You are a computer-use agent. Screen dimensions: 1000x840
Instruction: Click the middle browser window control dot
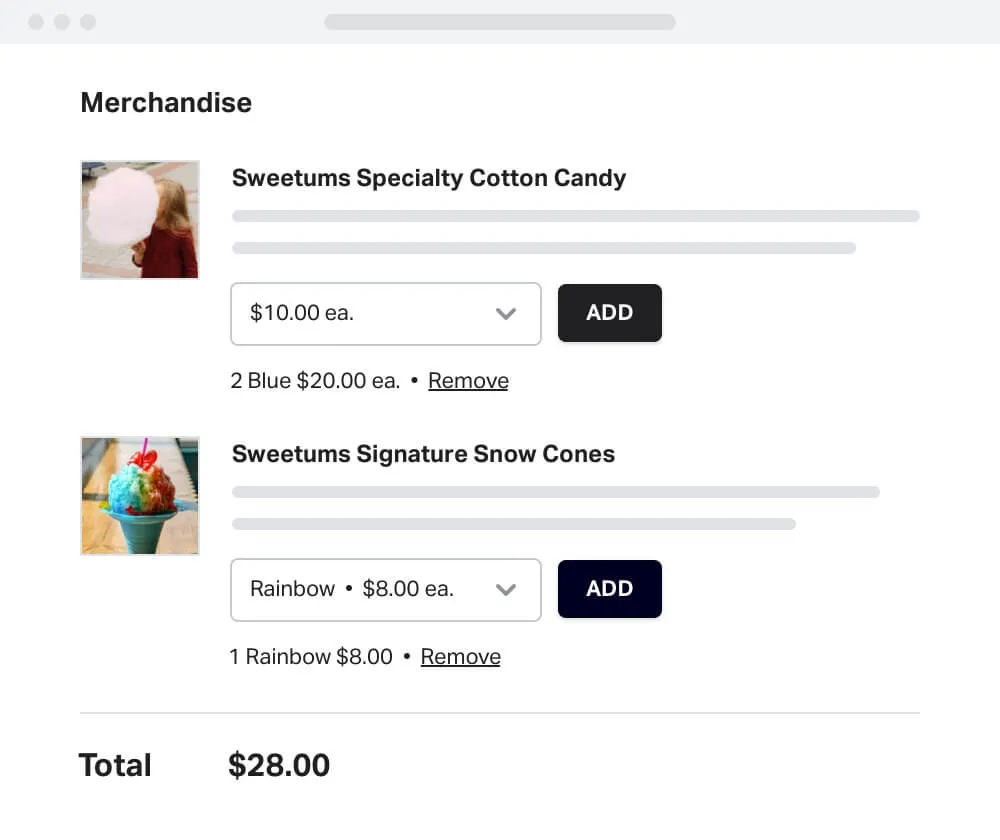tap(64, 21)
